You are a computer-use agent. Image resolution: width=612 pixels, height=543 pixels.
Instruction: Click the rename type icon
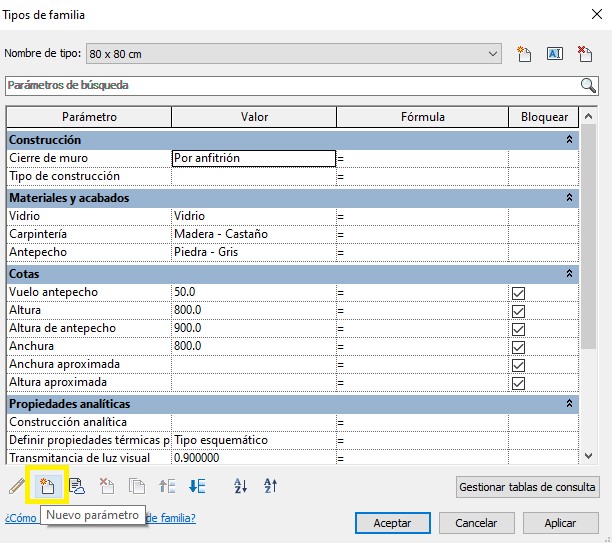(x=555, y=53)
